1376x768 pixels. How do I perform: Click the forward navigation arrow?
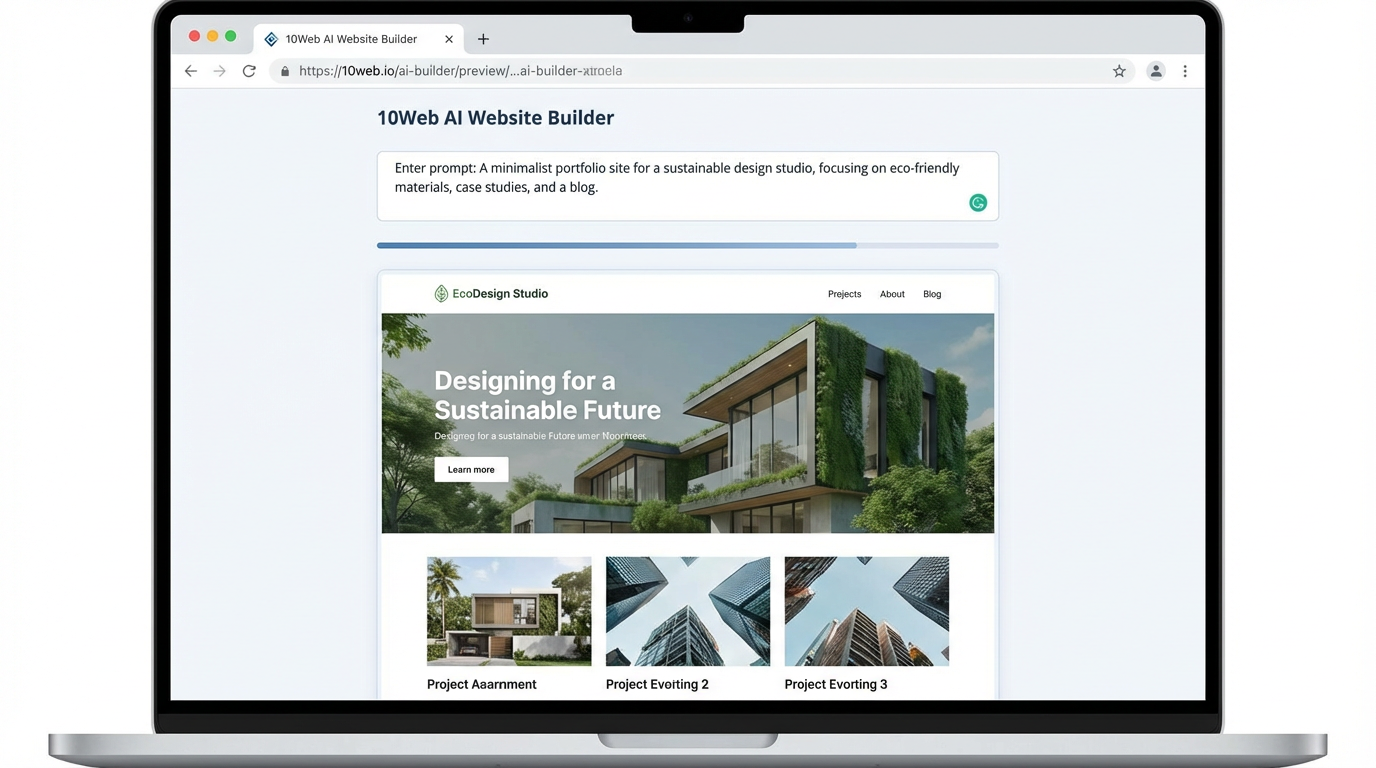tap(219, 70)
